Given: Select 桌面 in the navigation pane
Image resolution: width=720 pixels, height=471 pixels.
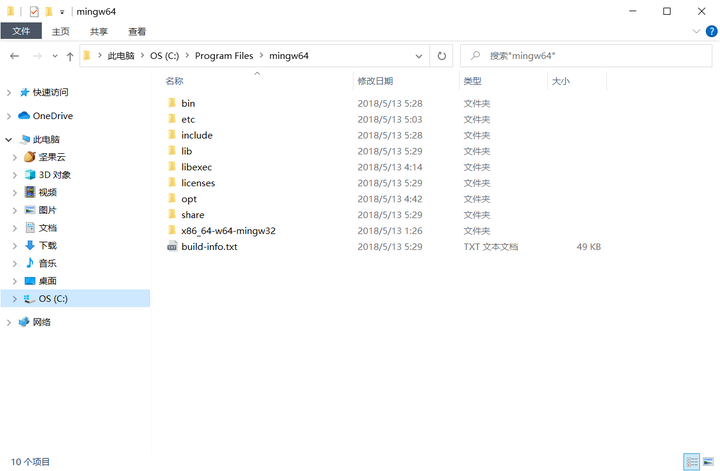Looking at the screenshot, I should click(47, 280).
